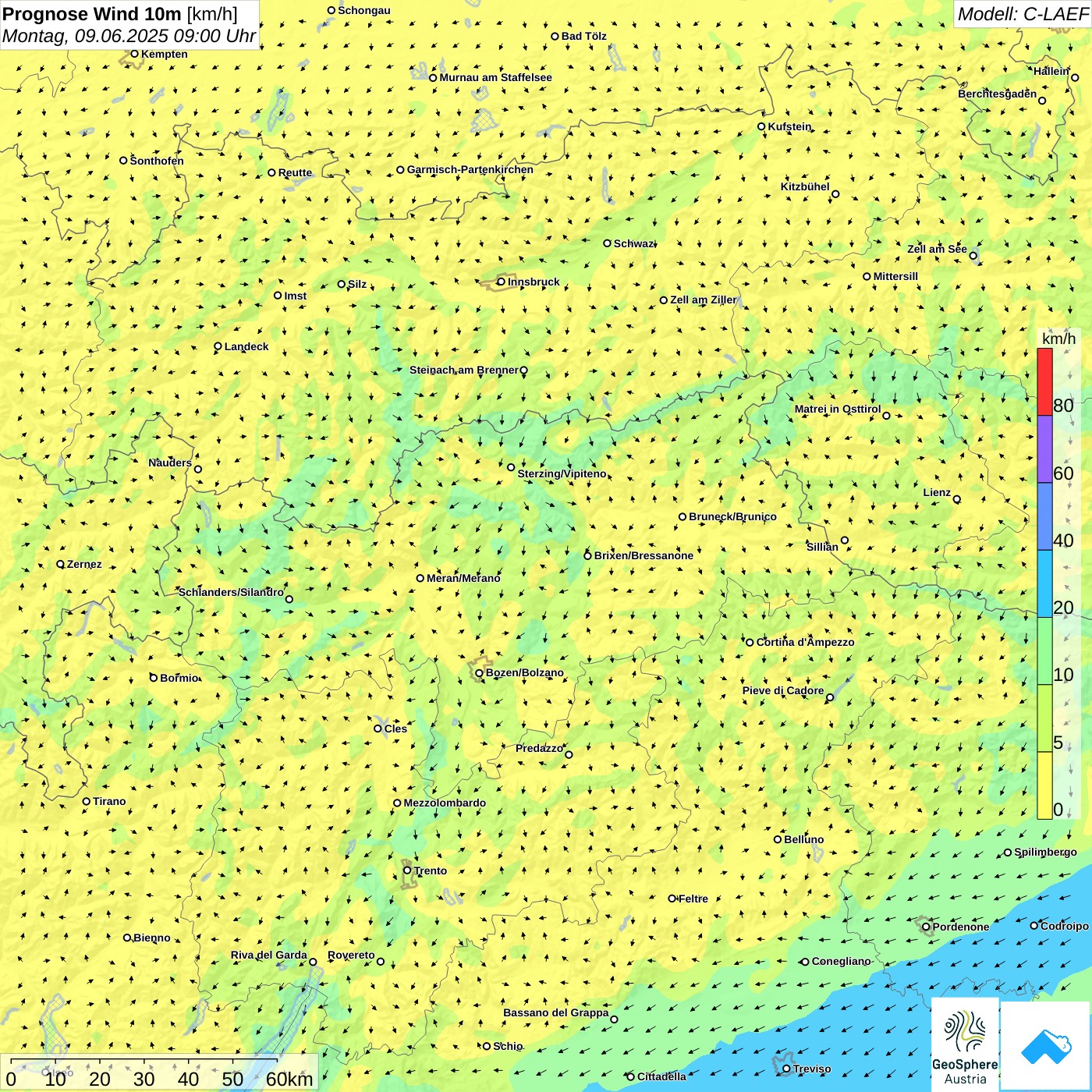The image size is (1092, 1092).
Task: Click the Trento city marker
Action: pyautogui.click(x=407, y=870)
